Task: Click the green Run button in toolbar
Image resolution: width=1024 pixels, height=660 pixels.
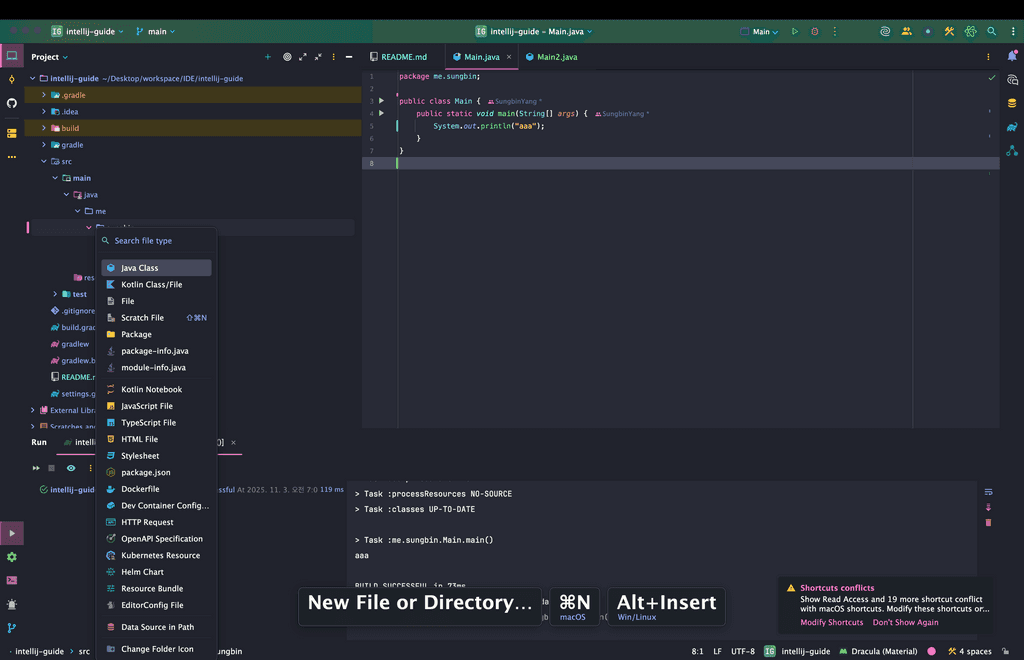Action: 795,32
